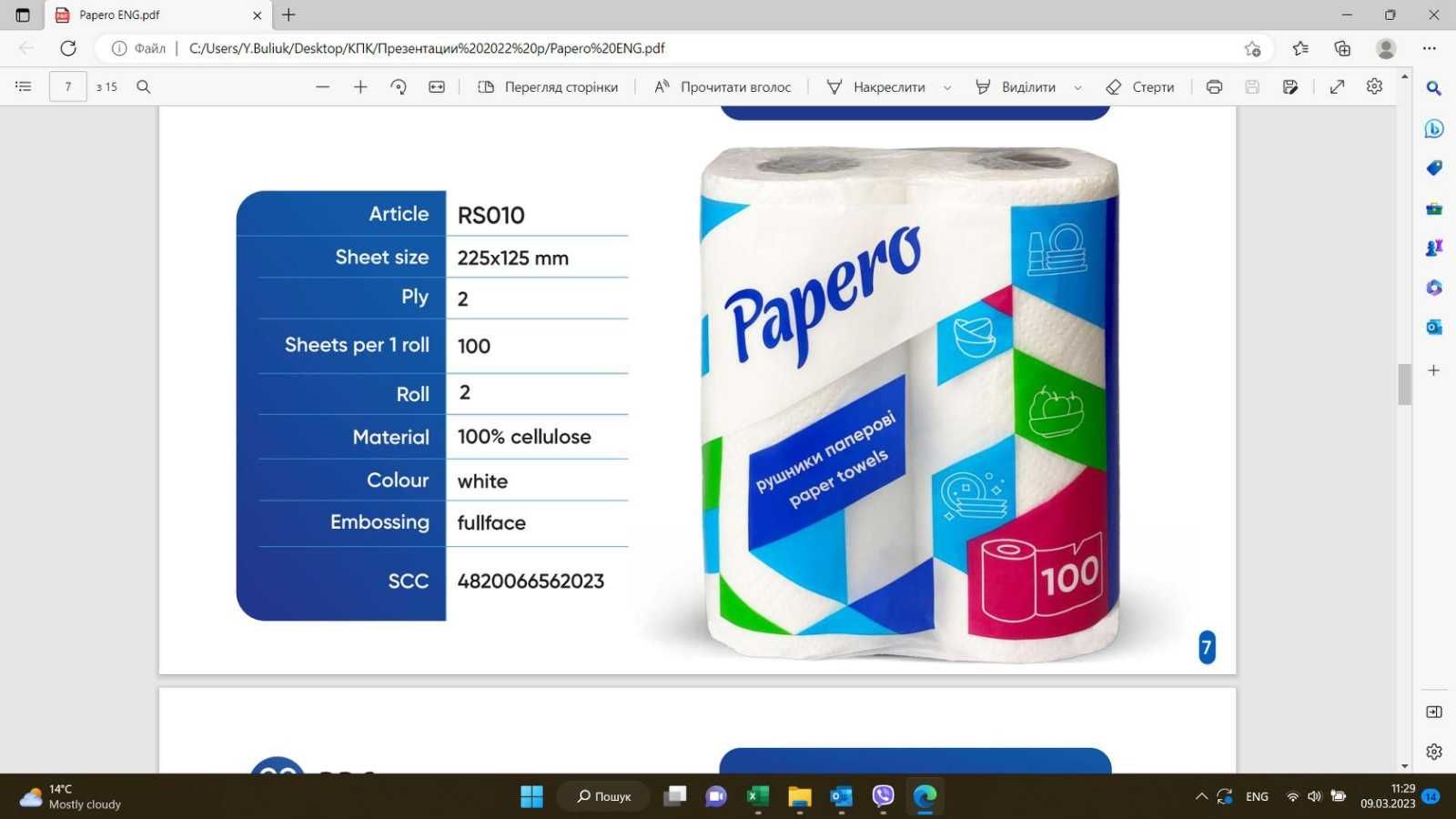Click the SCC code 4820066562023
The height and width of the screenshot is (819, 1456).
pos(531,581)
